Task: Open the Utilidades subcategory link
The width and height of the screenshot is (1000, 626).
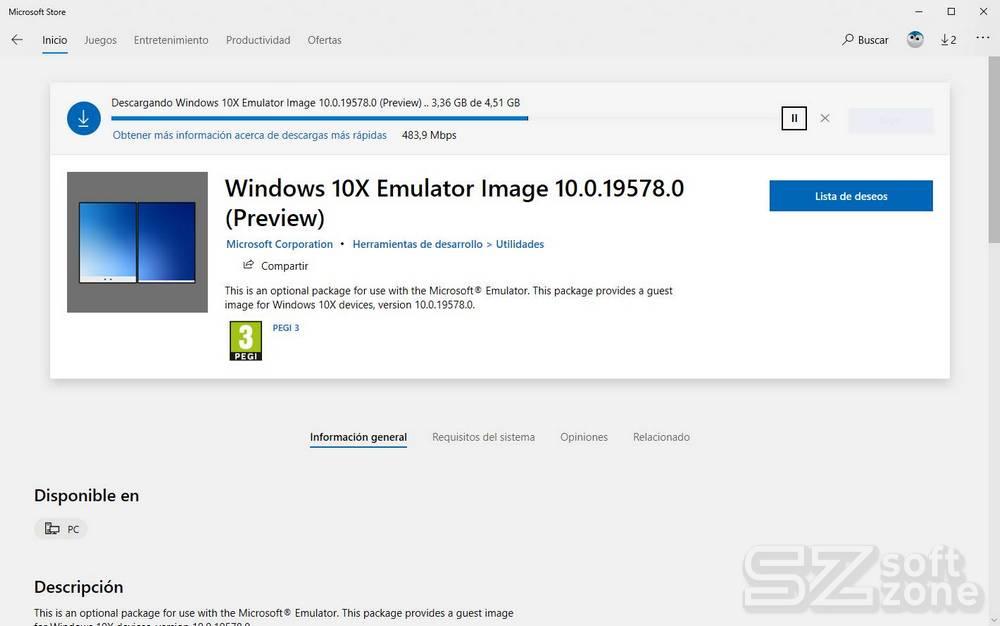Action: point(520,244)
